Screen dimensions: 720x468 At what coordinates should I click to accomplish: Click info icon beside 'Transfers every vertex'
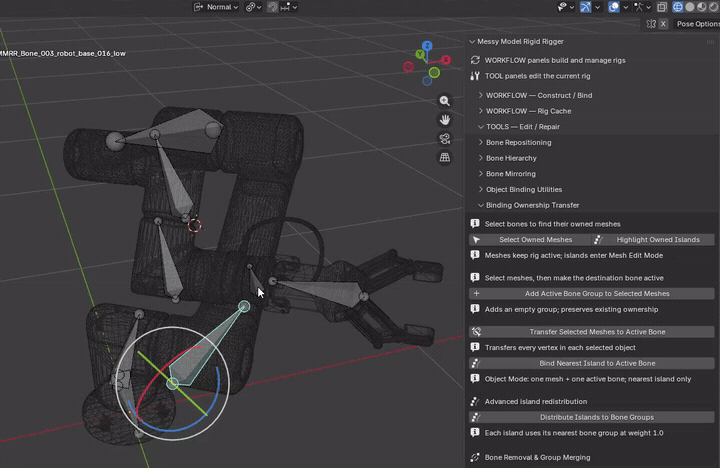pyautogui.click(x=475, y=347)
